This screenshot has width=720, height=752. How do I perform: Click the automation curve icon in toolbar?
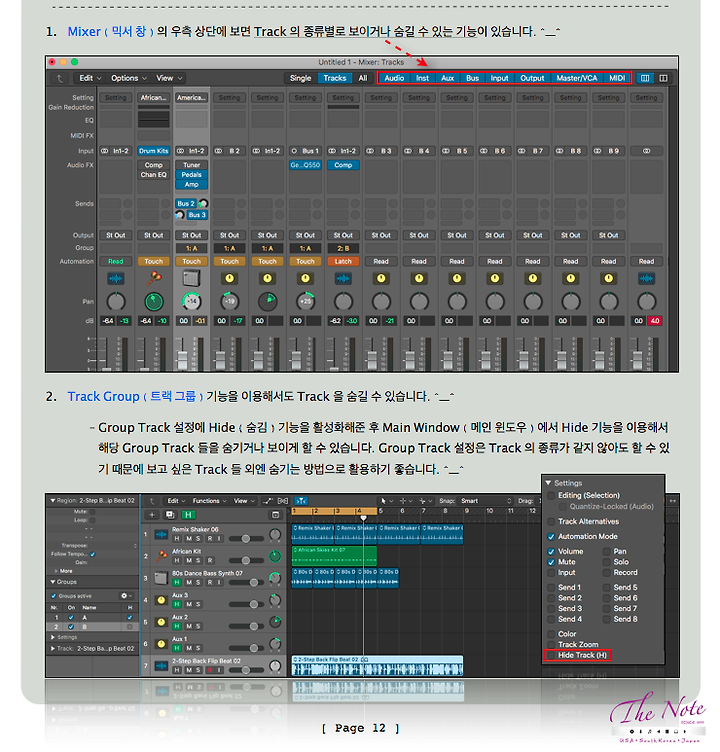[268, 501]
